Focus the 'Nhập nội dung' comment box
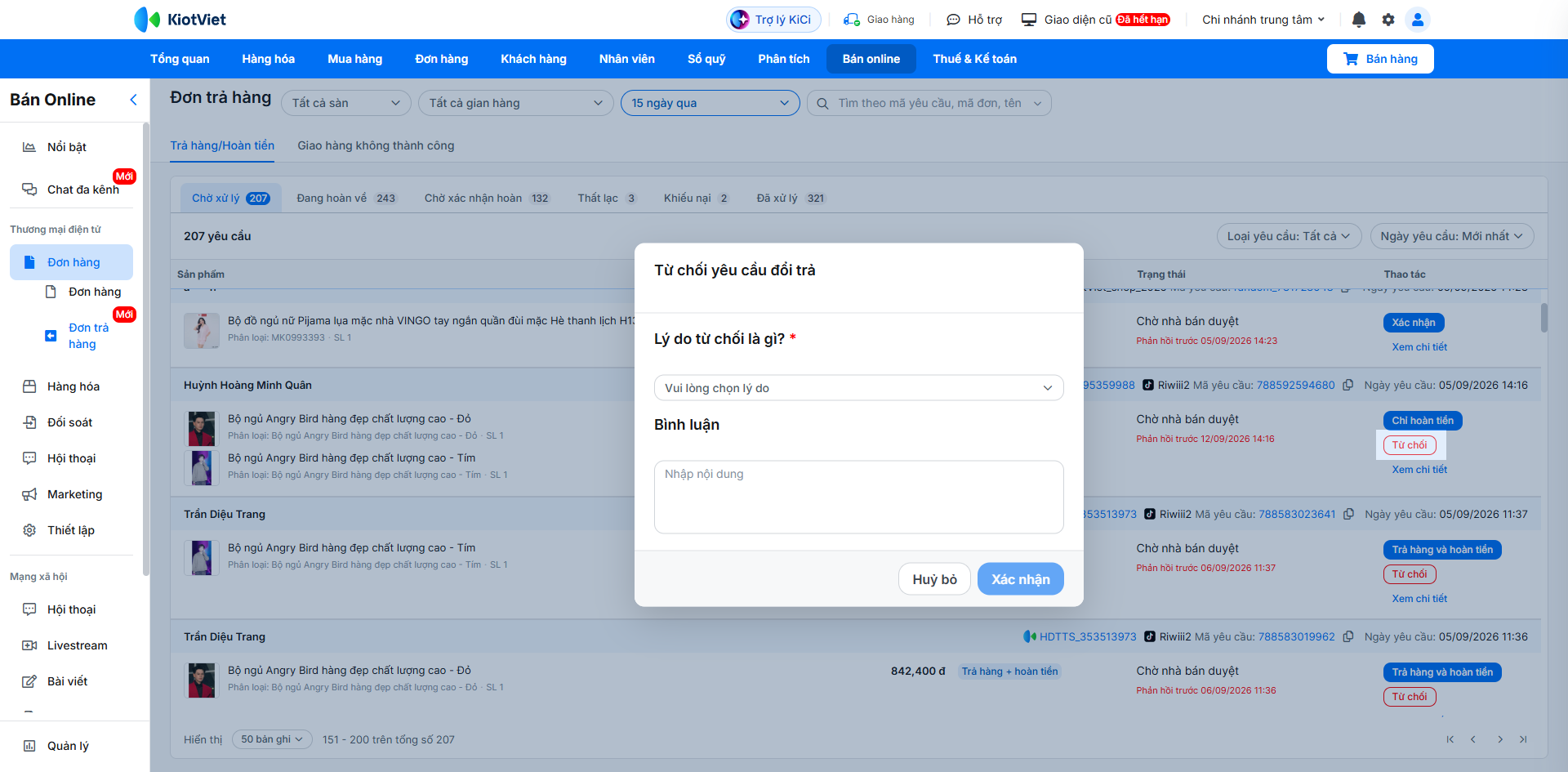The height and width of the screenshot is (772, 1568). point(858,497)
